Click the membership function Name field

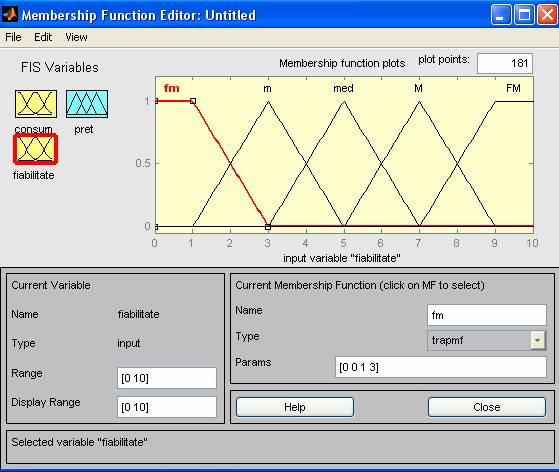(487, 315)
